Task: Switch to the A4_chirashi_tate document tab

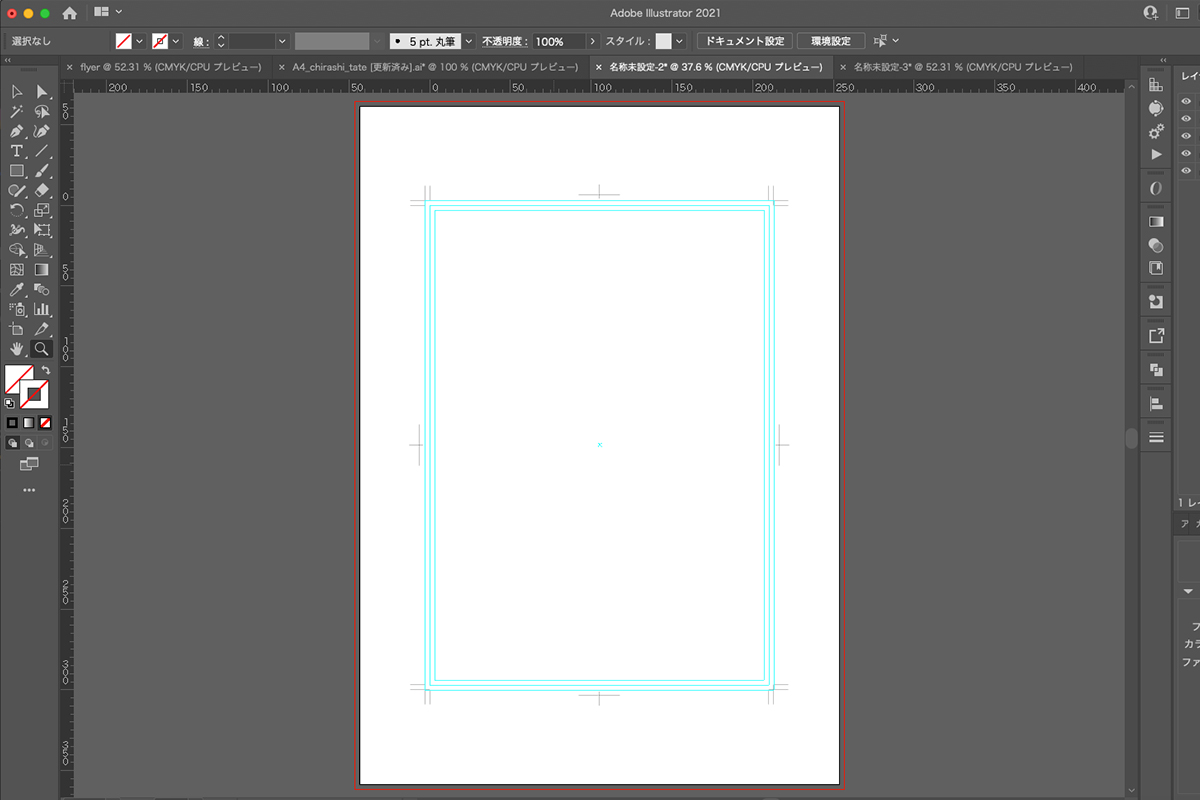Action: pos(434,67)
